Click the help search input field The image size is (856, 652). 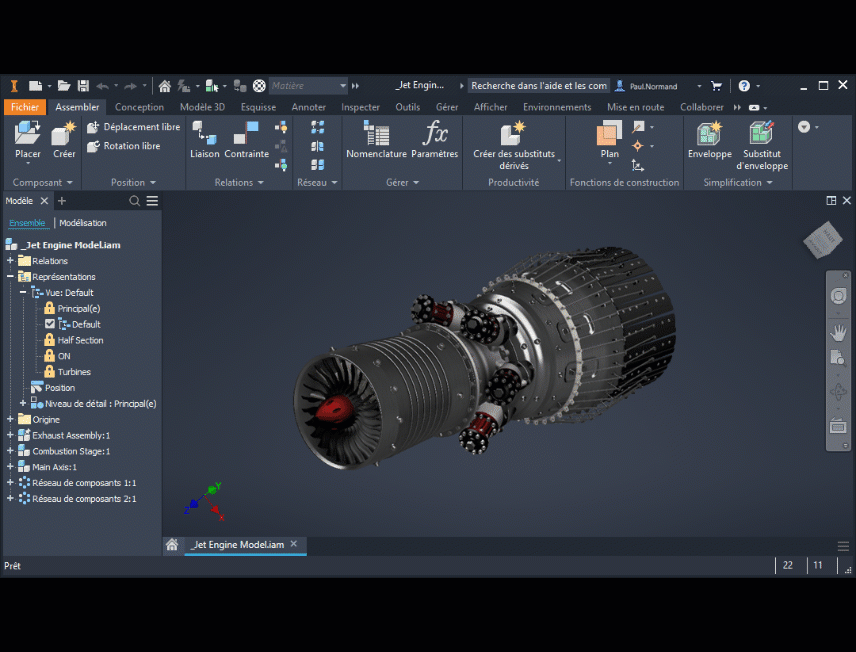tap(538, 86)
